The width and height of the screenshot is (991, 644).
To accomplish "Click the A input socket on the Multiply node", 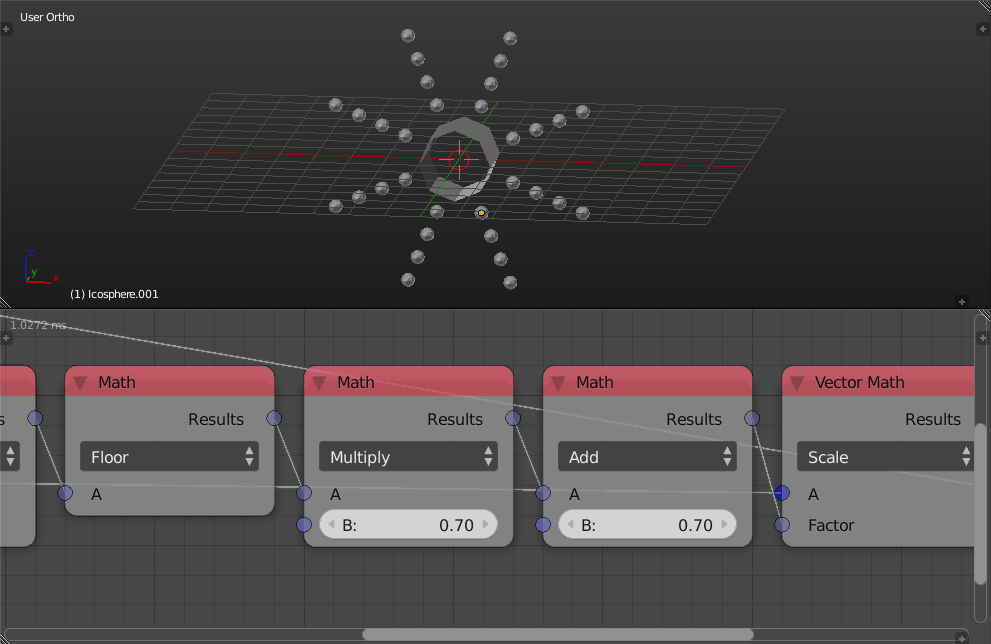I will pos(304,493).
